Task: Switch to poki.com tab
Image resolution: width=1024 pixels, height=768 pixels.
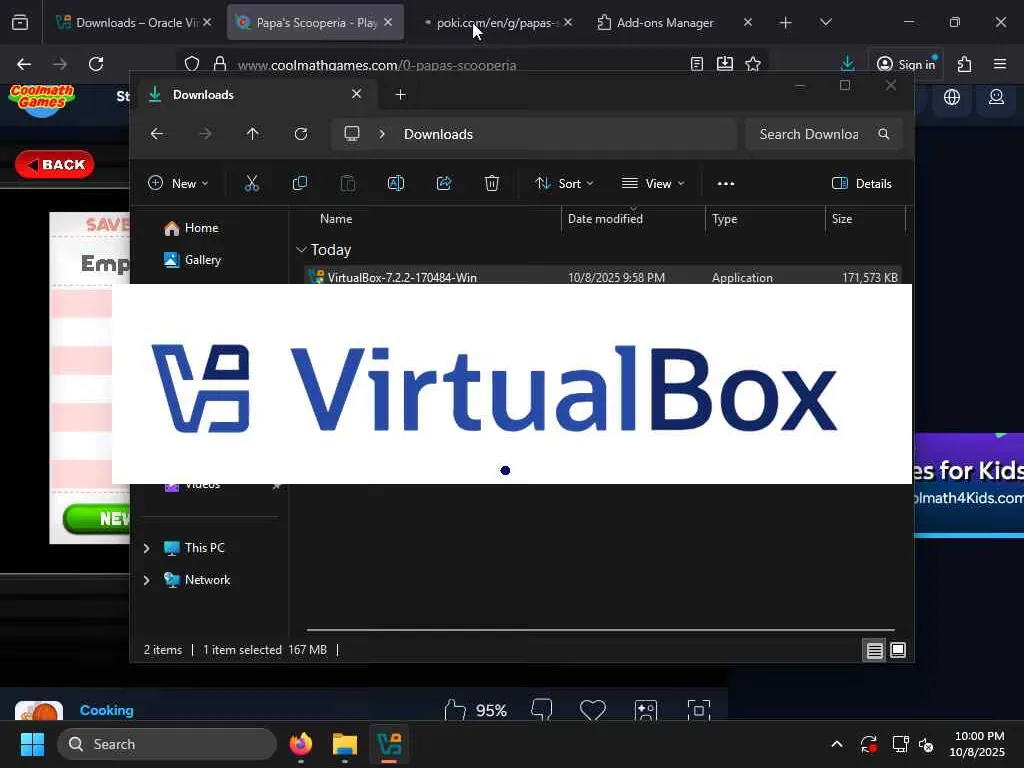Action: click(x=497, y=22)
